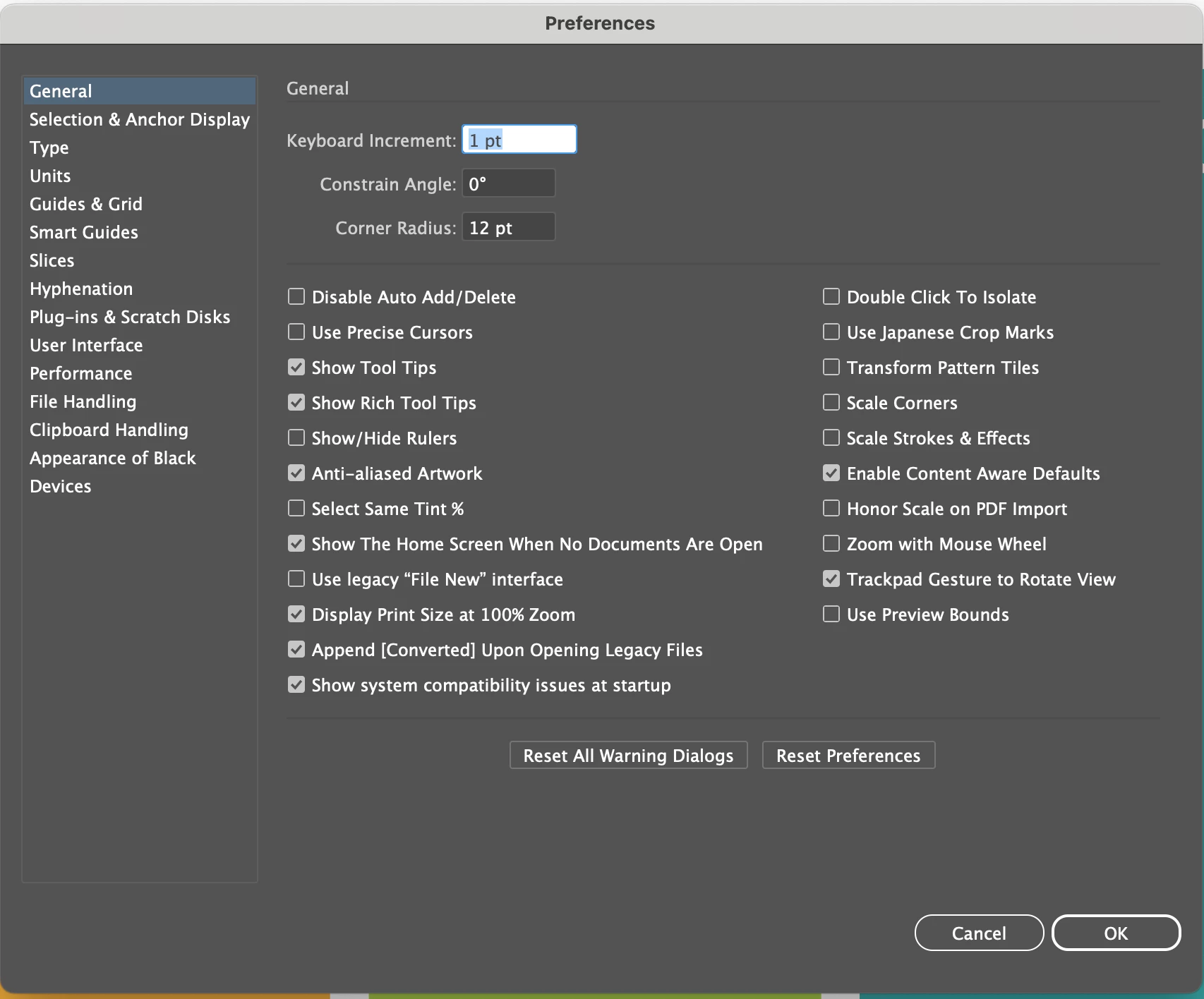Click the Reset Preferences button
Image resolution: width=1204 pixels, height=999 pixels.
848,755
